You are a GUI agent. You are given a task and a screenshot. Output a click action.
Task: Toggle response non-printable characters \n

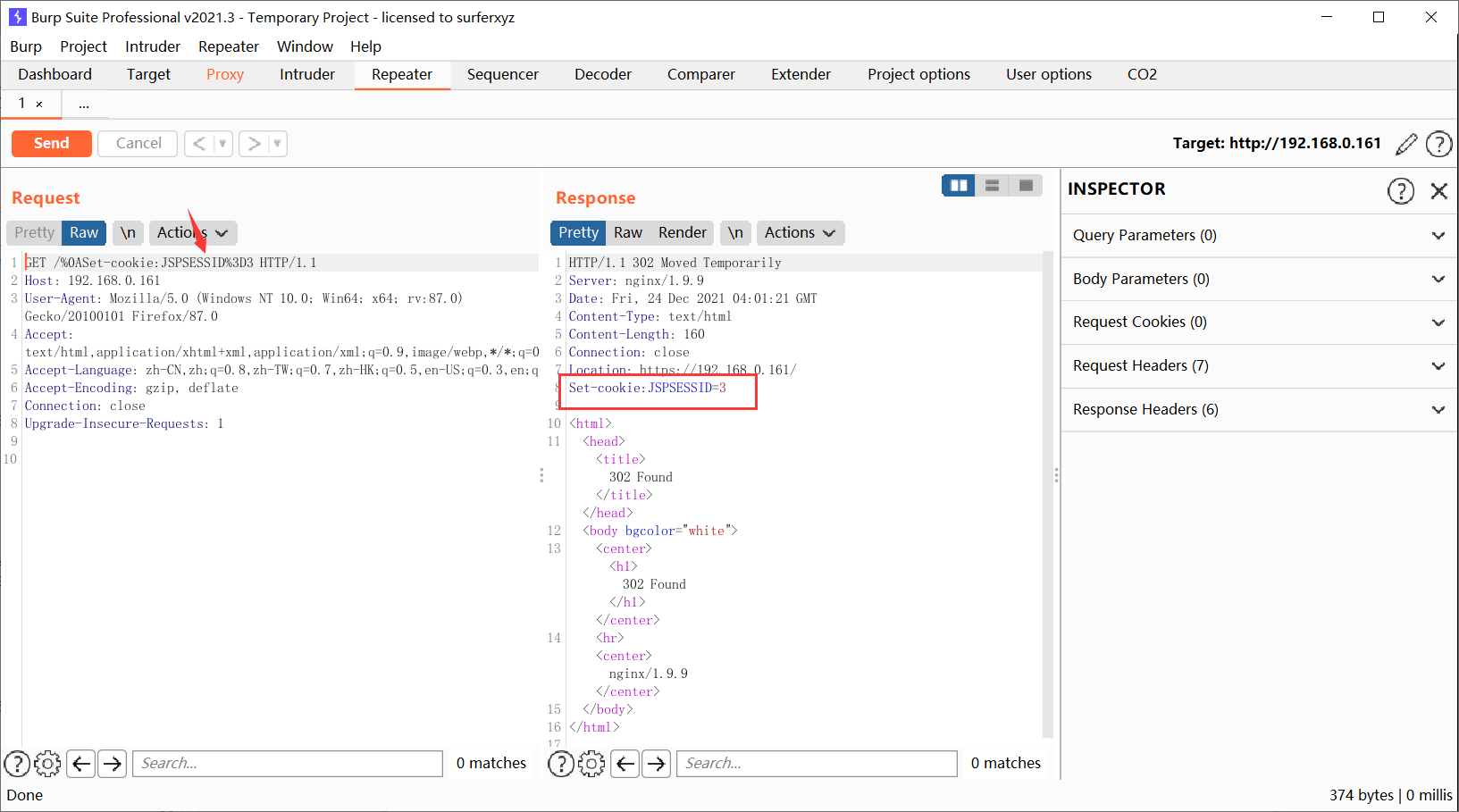coord(735,233)
